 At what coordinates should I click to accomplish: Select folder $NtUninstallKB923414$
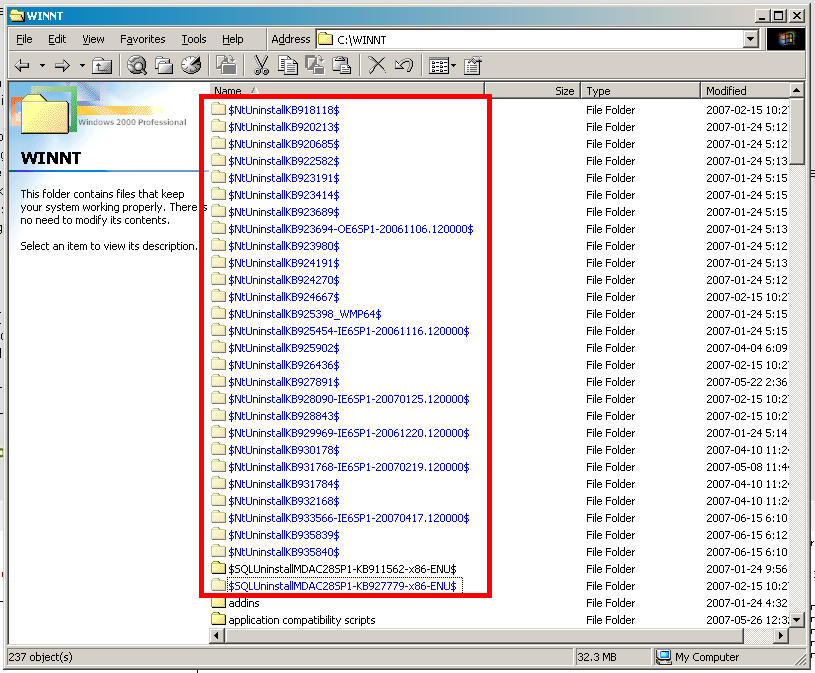pos(283,195)
